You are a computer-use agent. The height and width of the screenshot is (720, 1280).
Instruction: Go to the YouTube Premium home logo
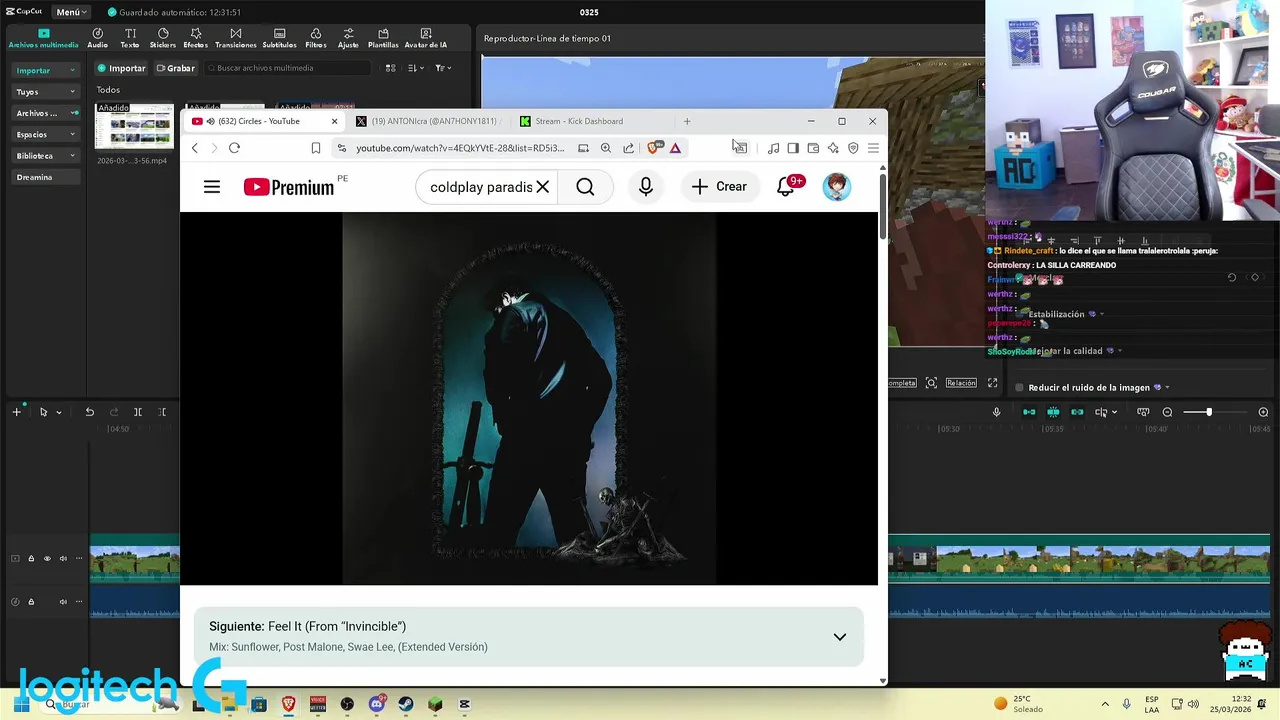(289, 187)
